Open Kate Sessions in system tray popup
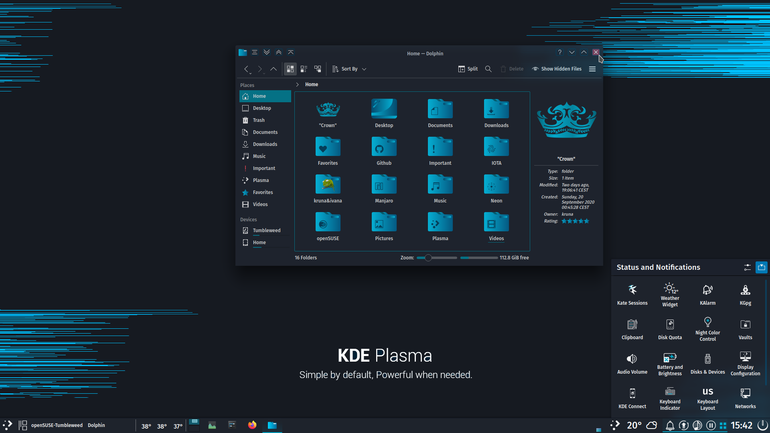 [x=632, y=295]
